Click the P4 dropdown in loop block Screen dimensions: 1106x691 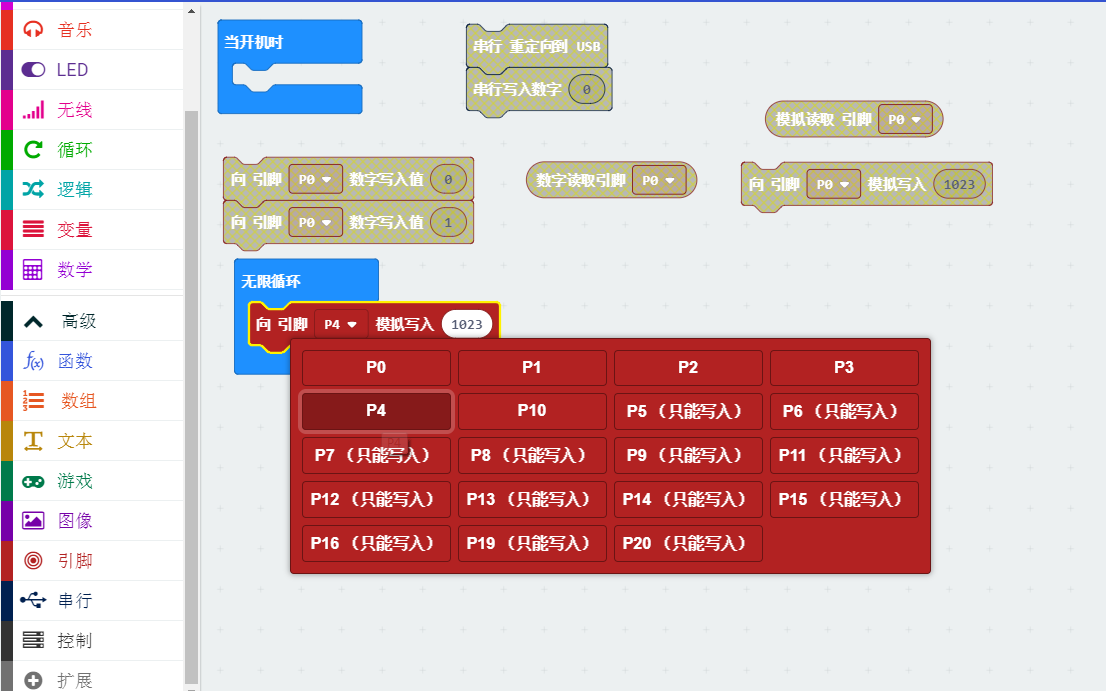point(341,324)
